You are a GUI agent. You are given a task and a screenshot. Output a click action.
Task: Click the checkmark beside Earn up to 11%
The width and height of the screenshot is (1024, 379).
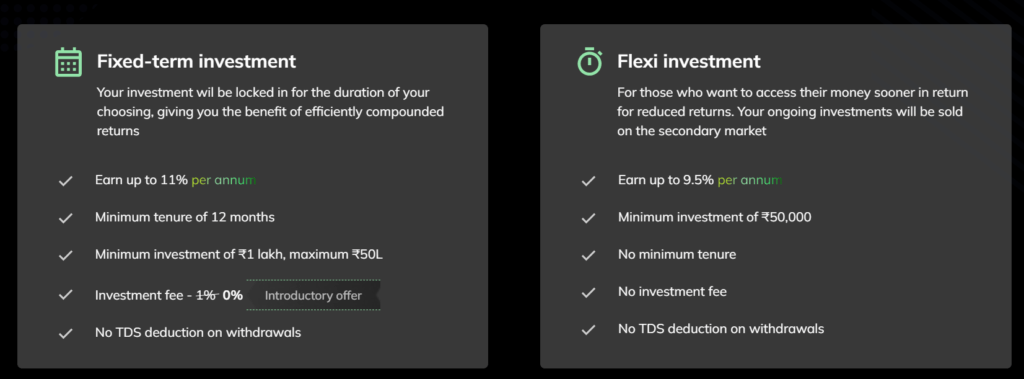65,181
